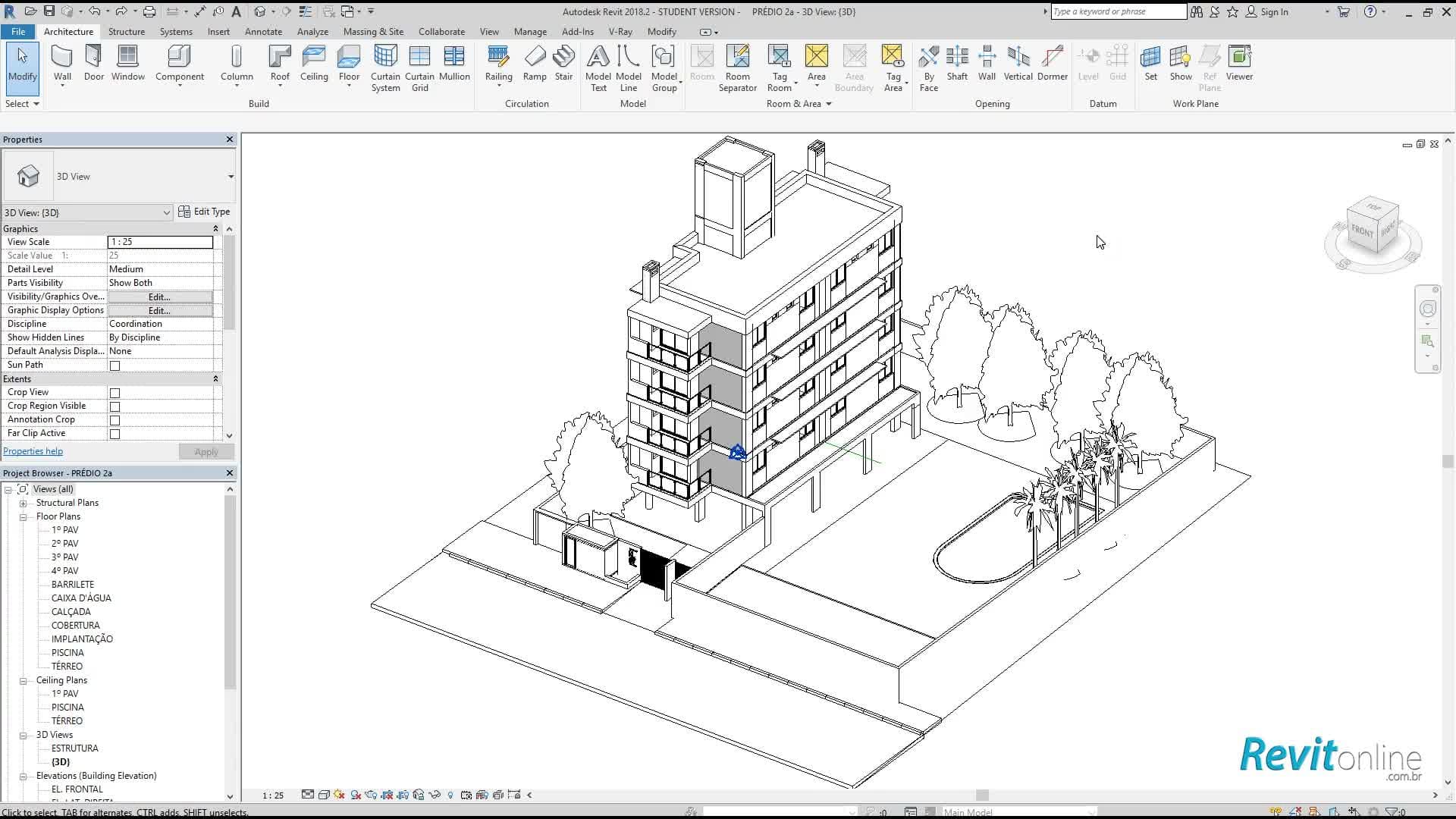The width and height of the screenshot is (1456, 819).
Task: Collapse the Extents properties section
Action: pyautogui.click(x=215, y=378)
